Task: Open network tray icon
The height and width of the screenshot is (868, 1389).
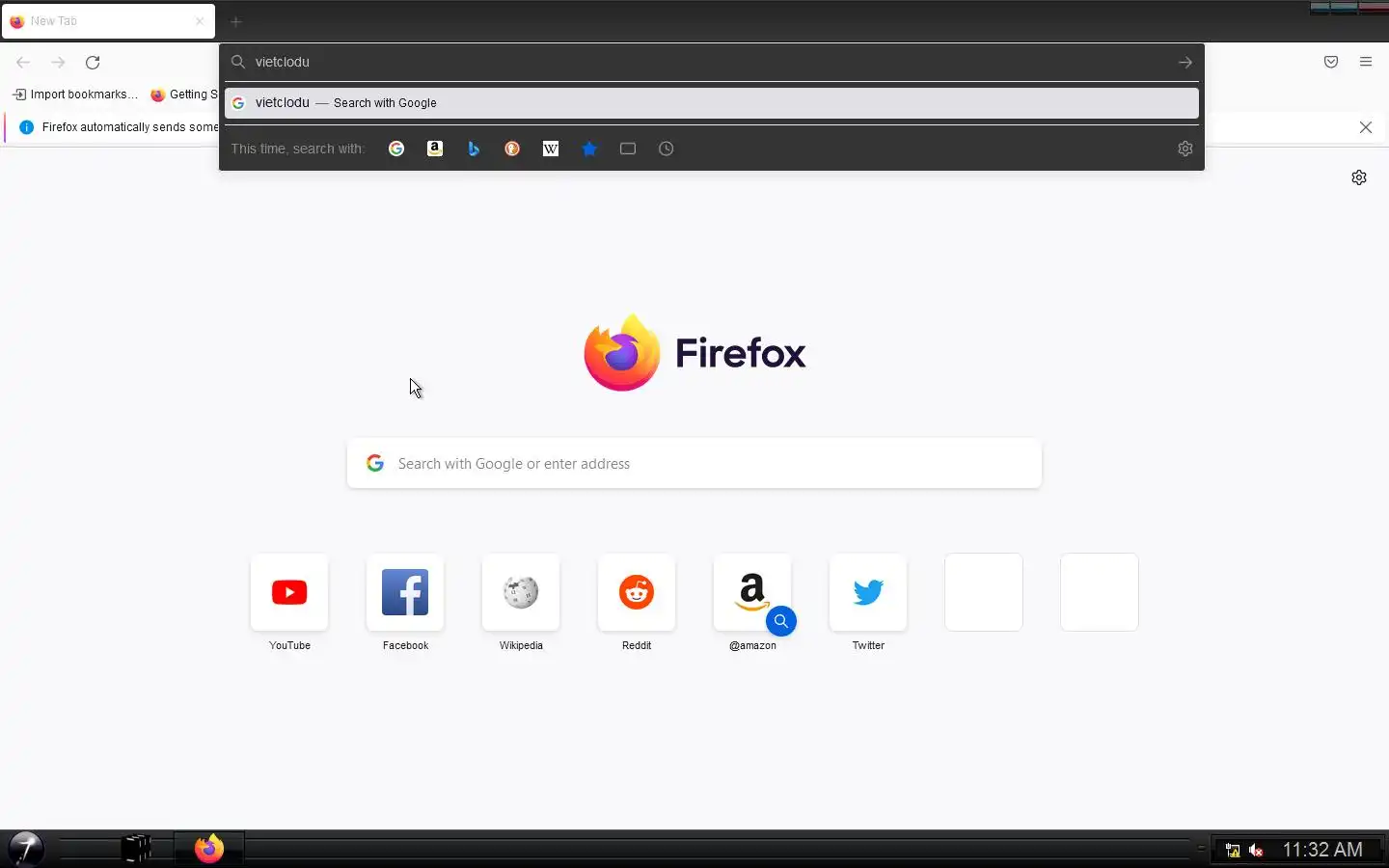Action: tap(1233, 850)
